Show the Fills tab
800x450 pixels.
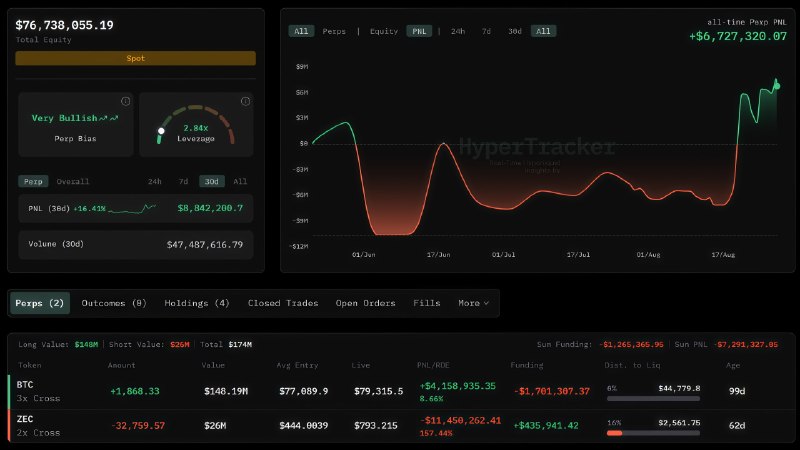coord(427,303)
